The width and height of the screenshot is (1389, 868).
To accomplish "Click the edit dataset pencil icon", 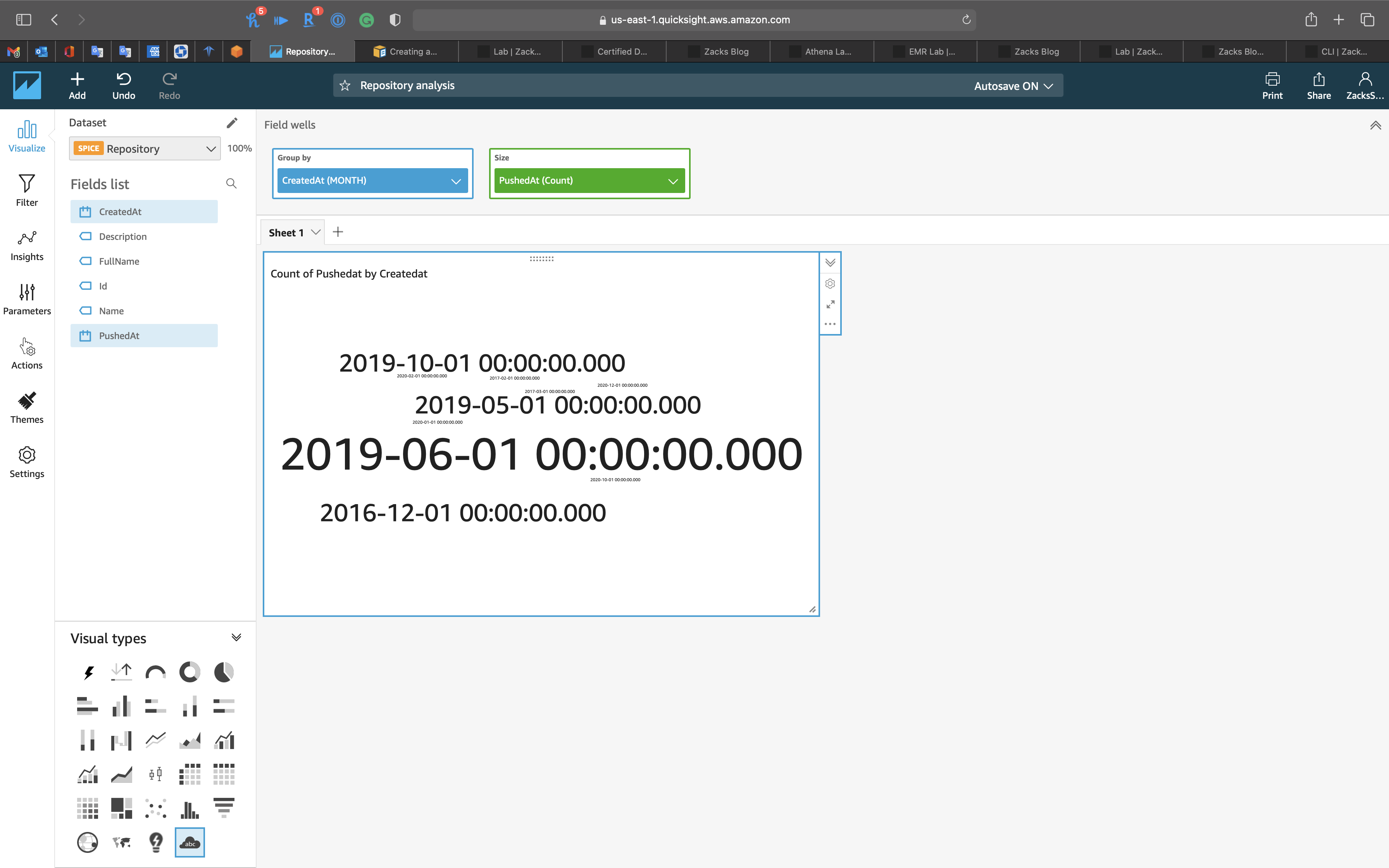I will [x=232, y=123].
